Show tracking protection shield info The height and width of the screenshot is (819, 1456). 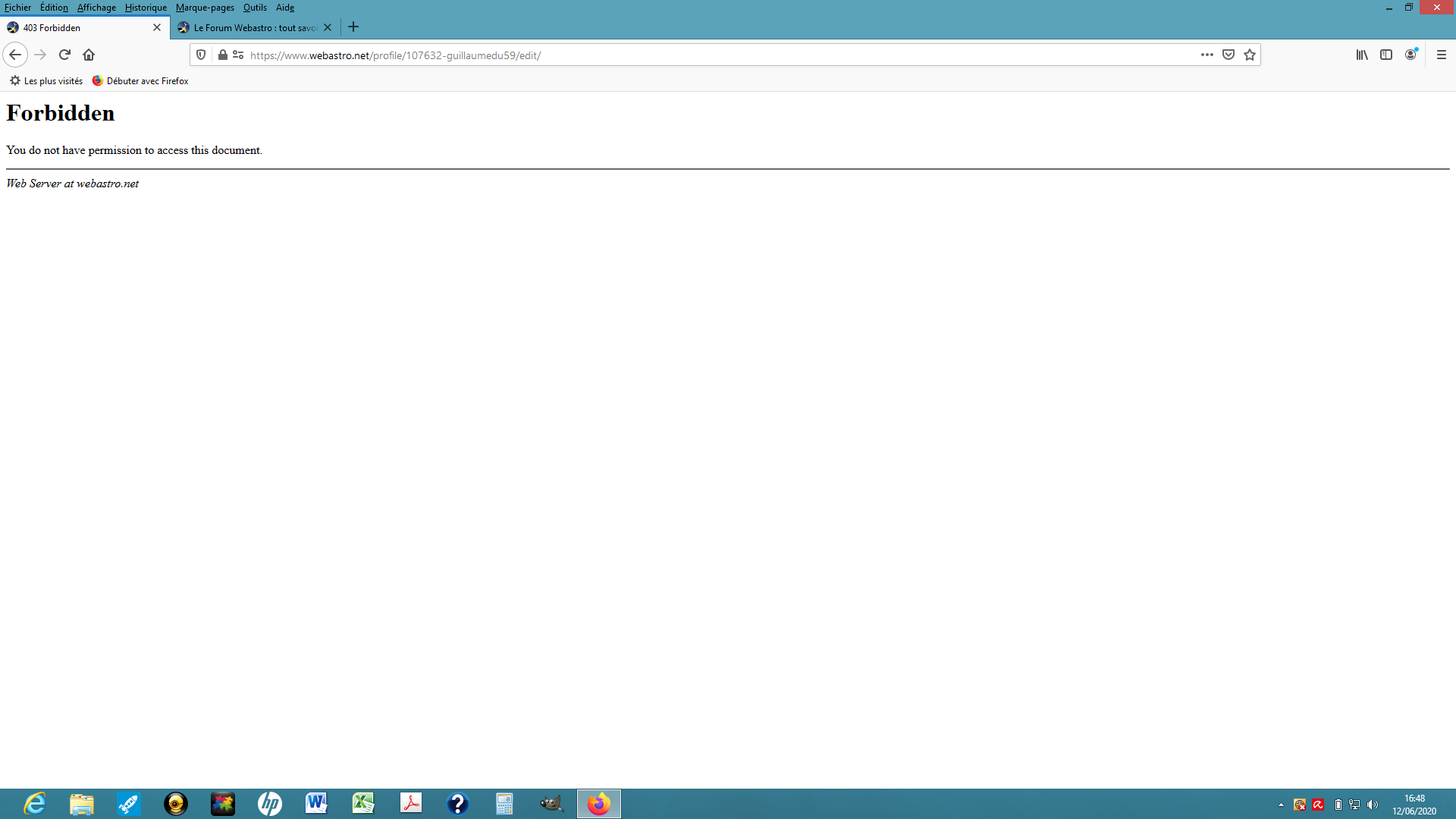201,55
